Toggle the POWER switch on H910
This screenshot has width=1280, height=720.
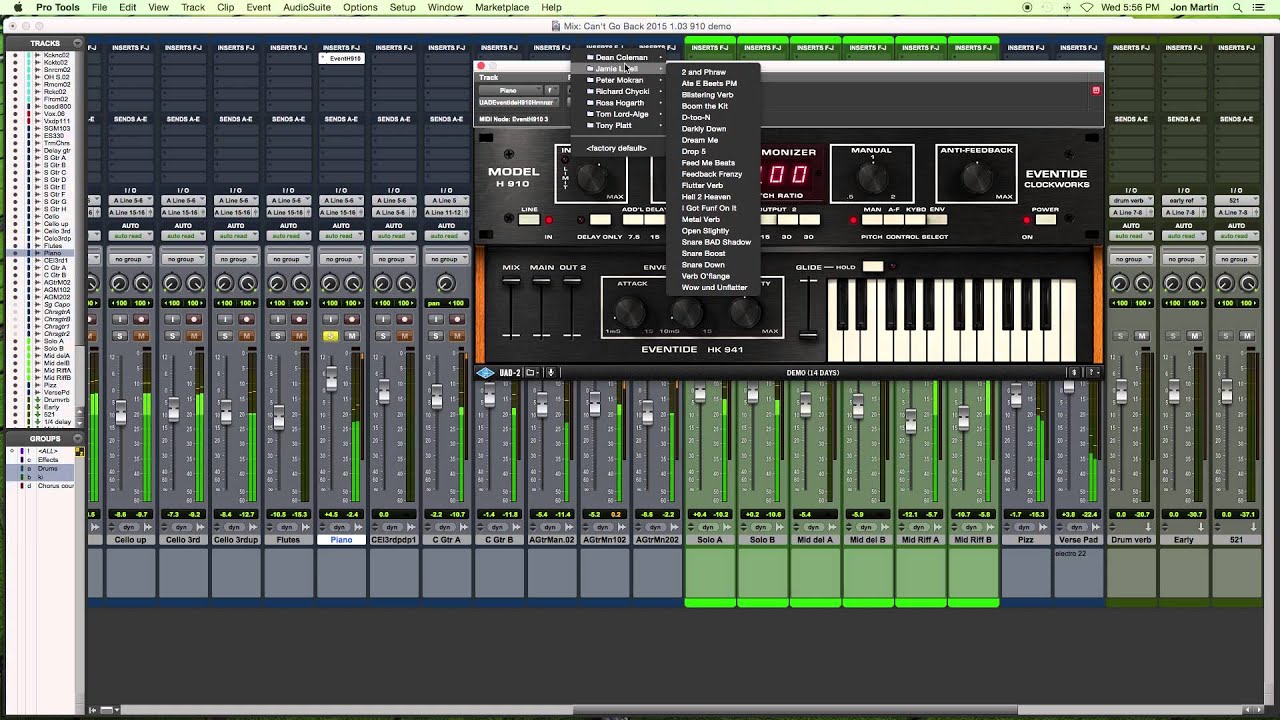(x=1045, y=220)
